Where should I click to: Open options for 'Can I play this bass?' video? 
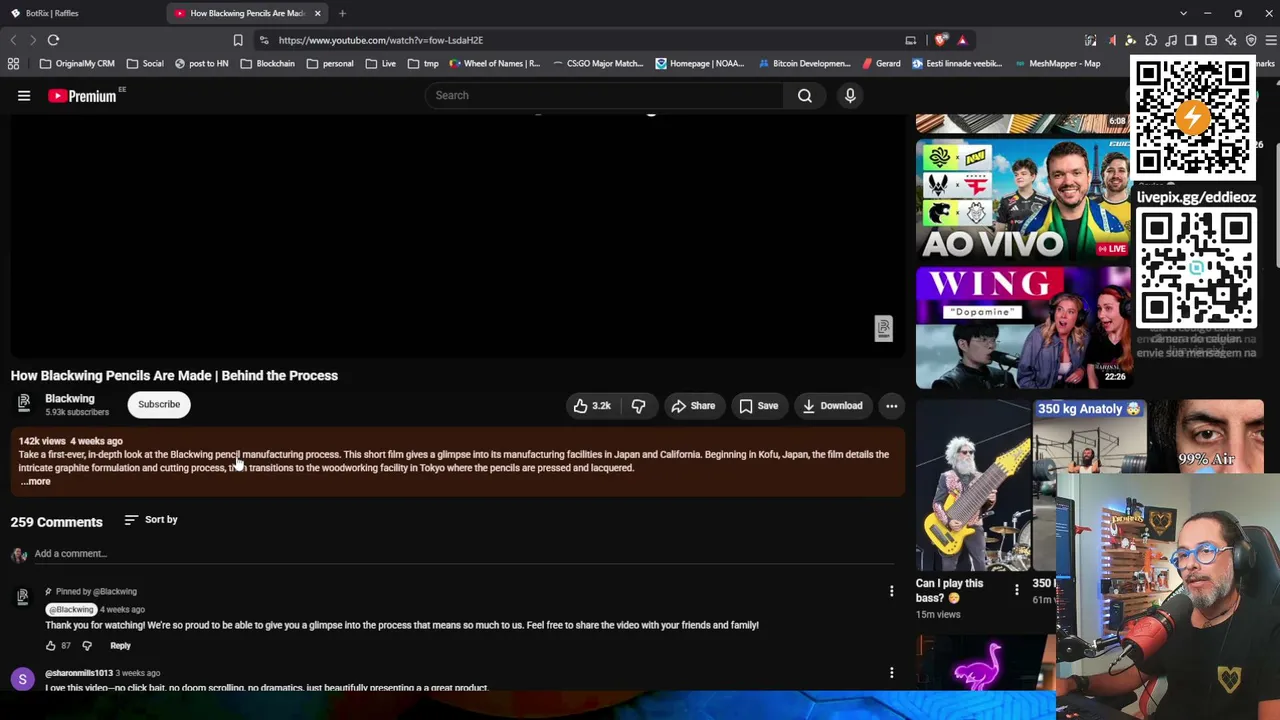(x=1016, y=590)
